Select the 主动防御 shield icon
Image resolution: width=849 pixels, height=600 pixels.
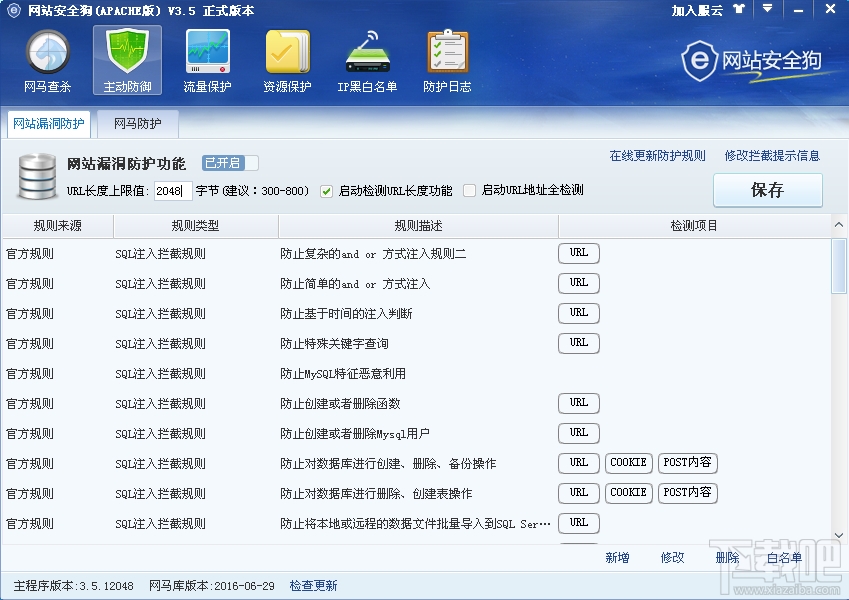tap(127, 61)
